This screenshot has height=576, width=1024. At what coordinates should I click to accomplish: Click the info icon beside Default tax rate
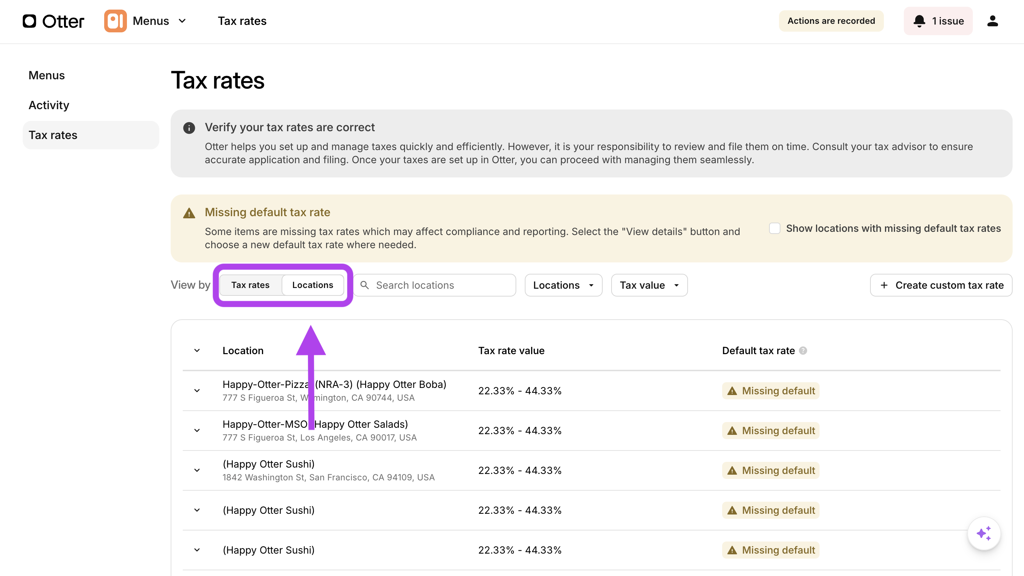tap(803, 351)
